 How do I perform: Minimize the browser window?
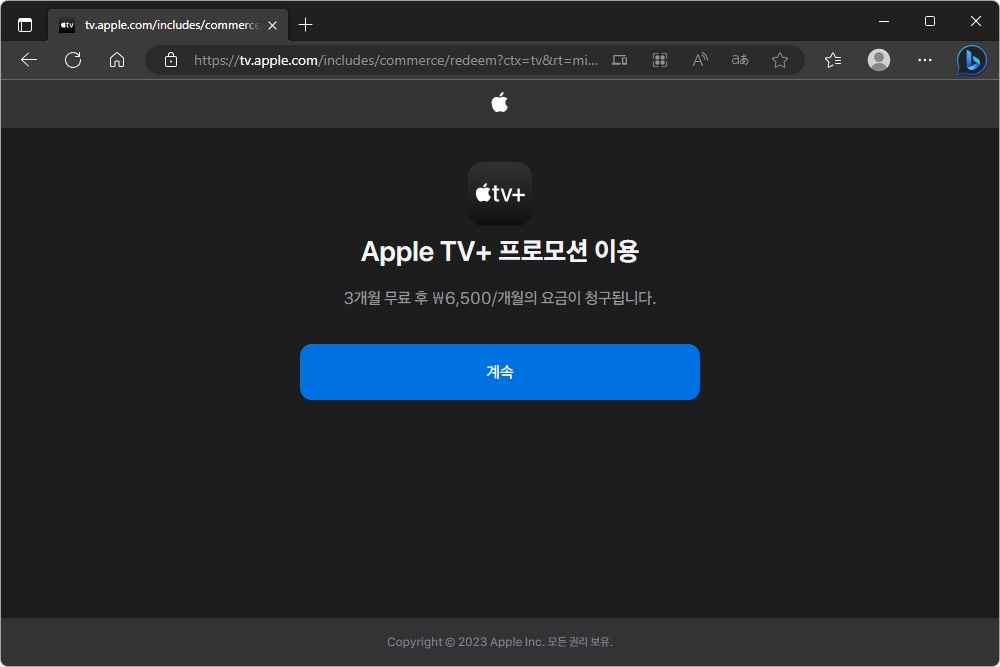click(x=883, y=21)
